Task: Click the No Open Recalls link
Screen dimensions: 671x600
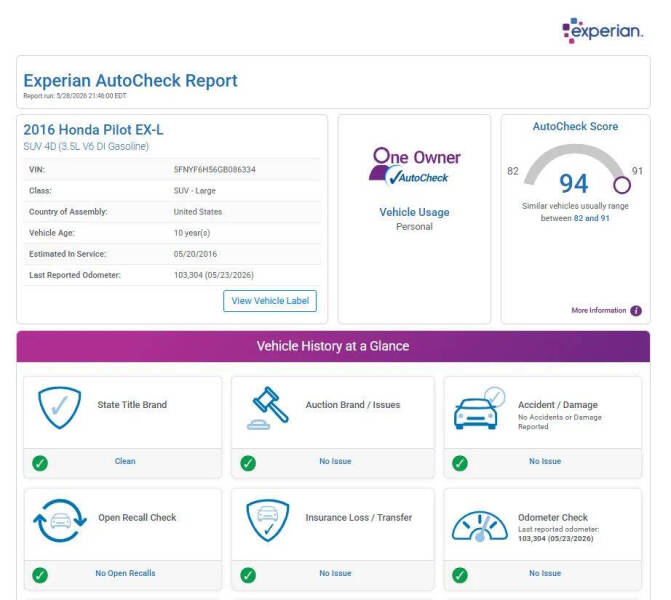Action: (x=125, y=573)
